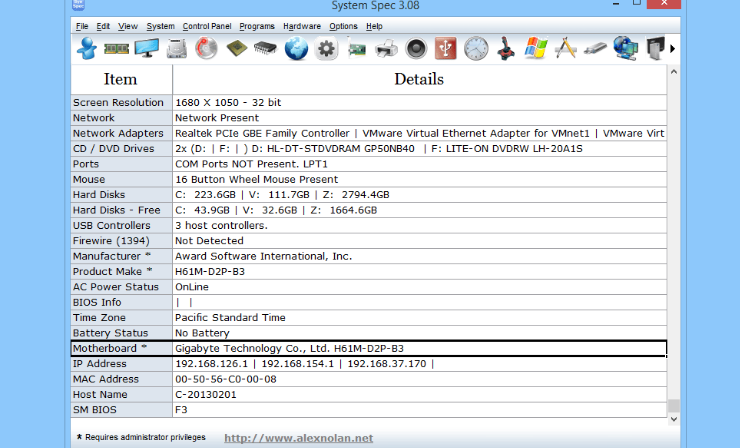The height and width of the screenshot is (448, 740).
Task: Click the blue user figure toolbar icon
Action: click(x=86, y=48)
